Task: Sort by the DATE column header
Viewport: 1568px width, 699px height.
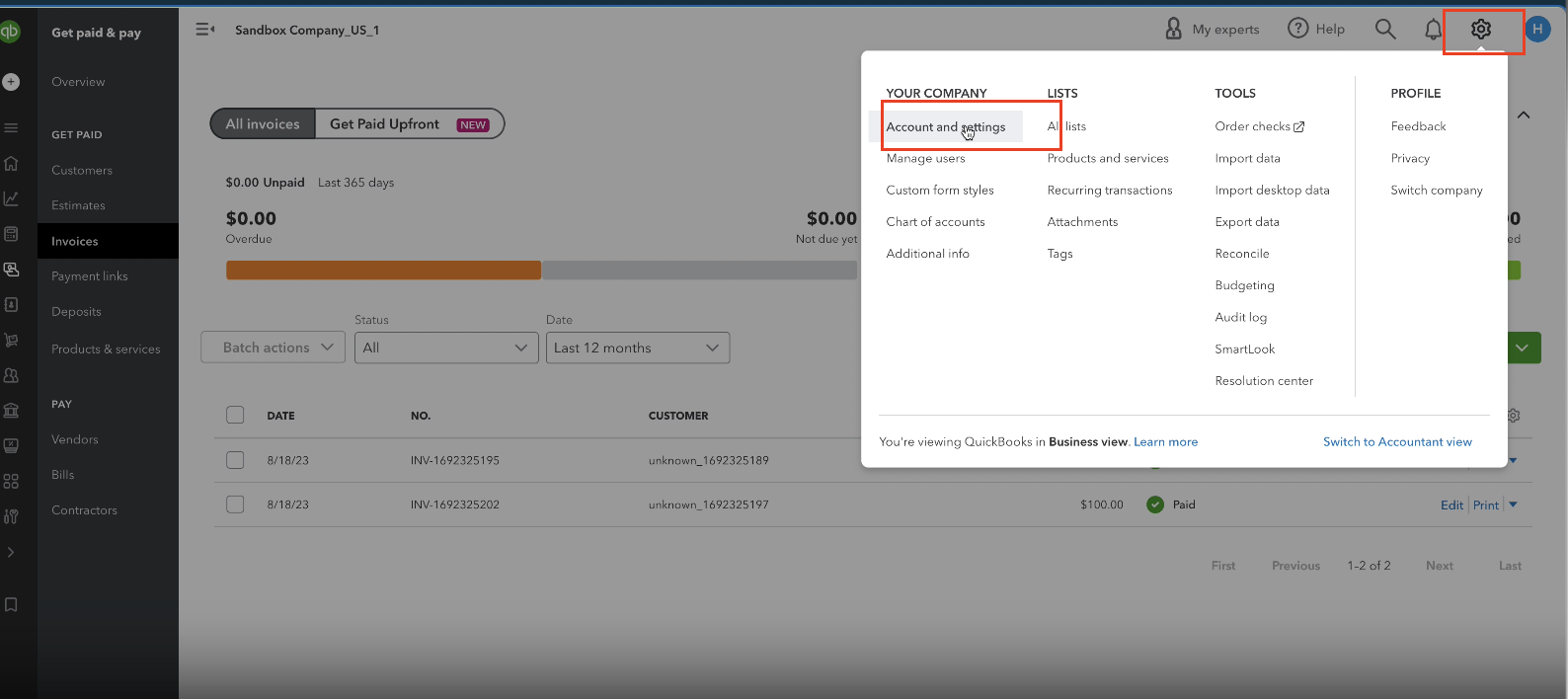Action: click(x=281, y=416)
